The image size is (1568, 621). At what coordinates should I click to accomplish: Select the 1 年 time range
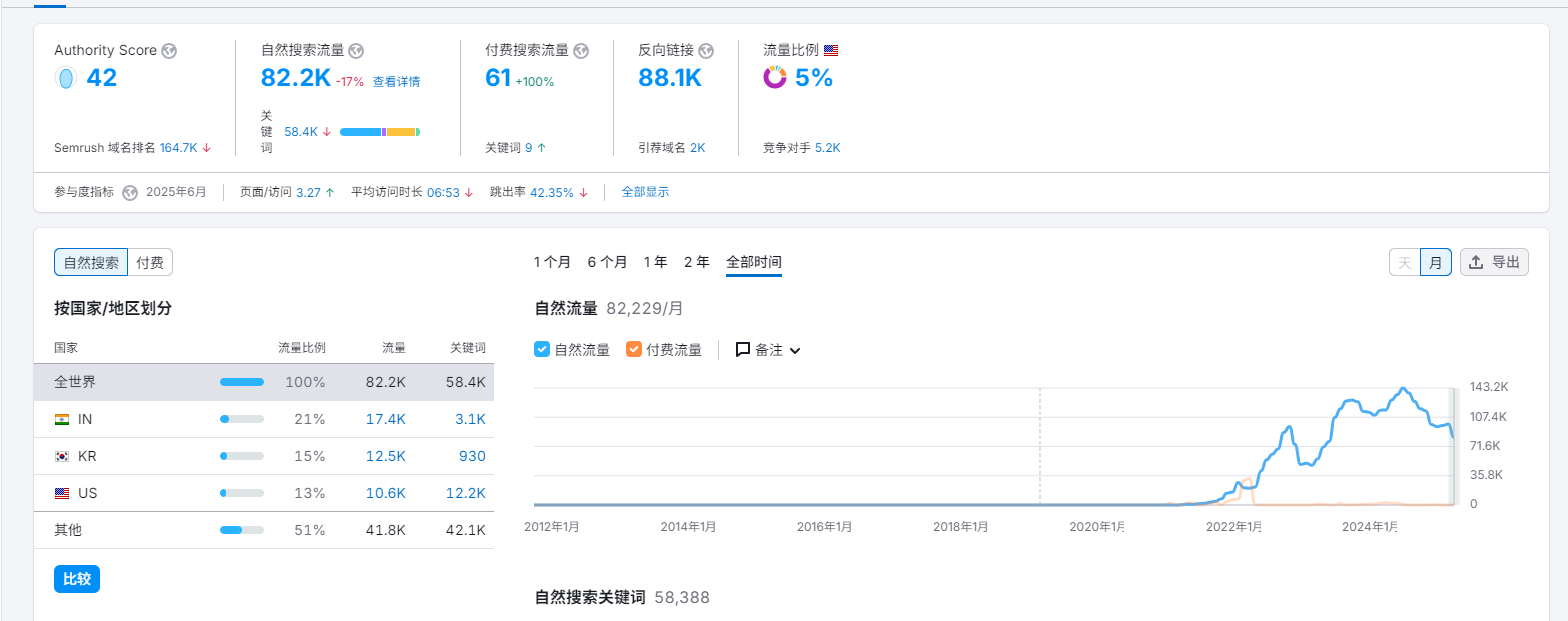(655, 262)
